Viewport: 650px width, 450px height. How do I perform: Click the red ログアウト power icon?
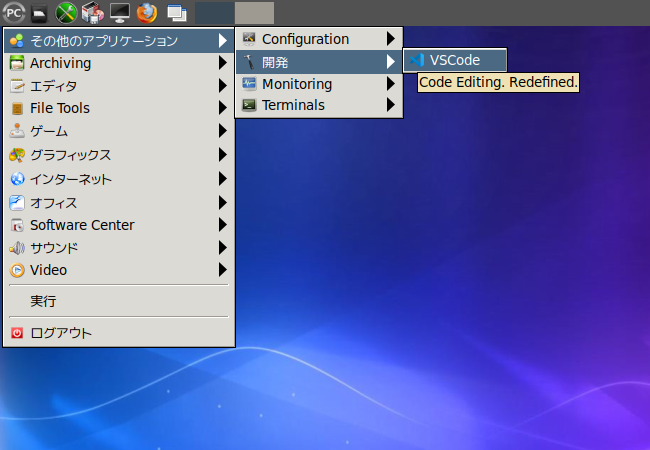coord(17,333)
